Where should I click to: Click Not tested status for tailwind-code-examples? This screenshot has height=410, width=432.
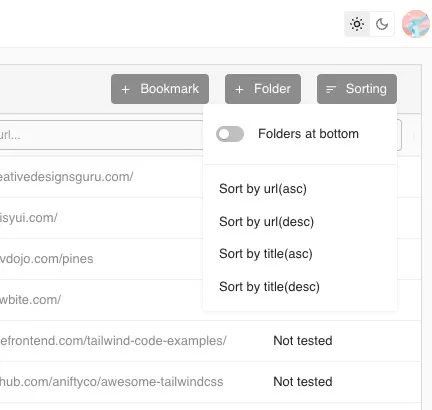pyautogui.click(x=303, y=341)
